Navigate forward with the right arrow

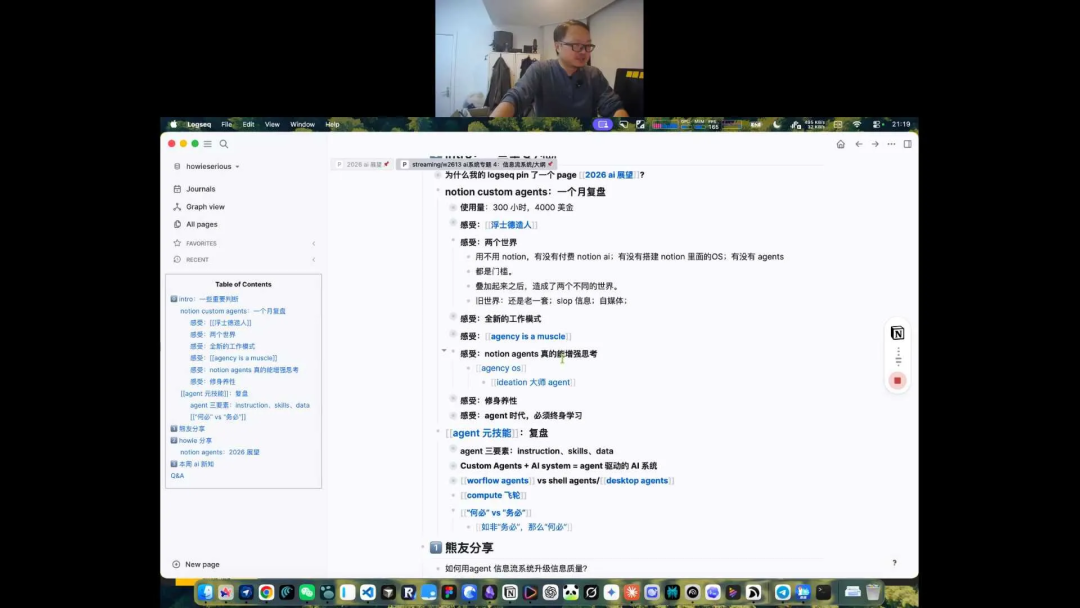click(x=875, y=144)
